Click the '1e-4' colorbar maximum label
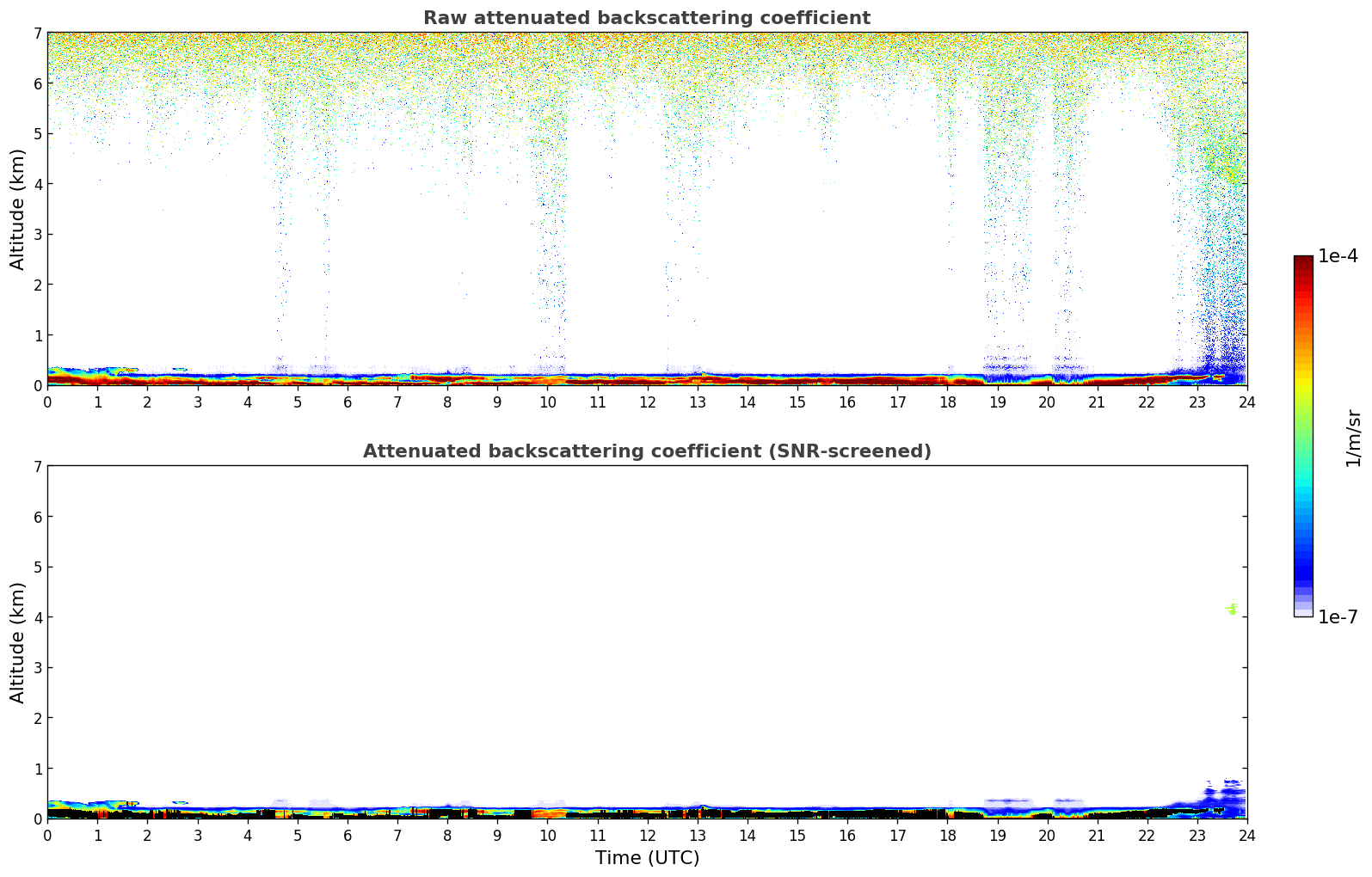 (x=1338, y=256)
